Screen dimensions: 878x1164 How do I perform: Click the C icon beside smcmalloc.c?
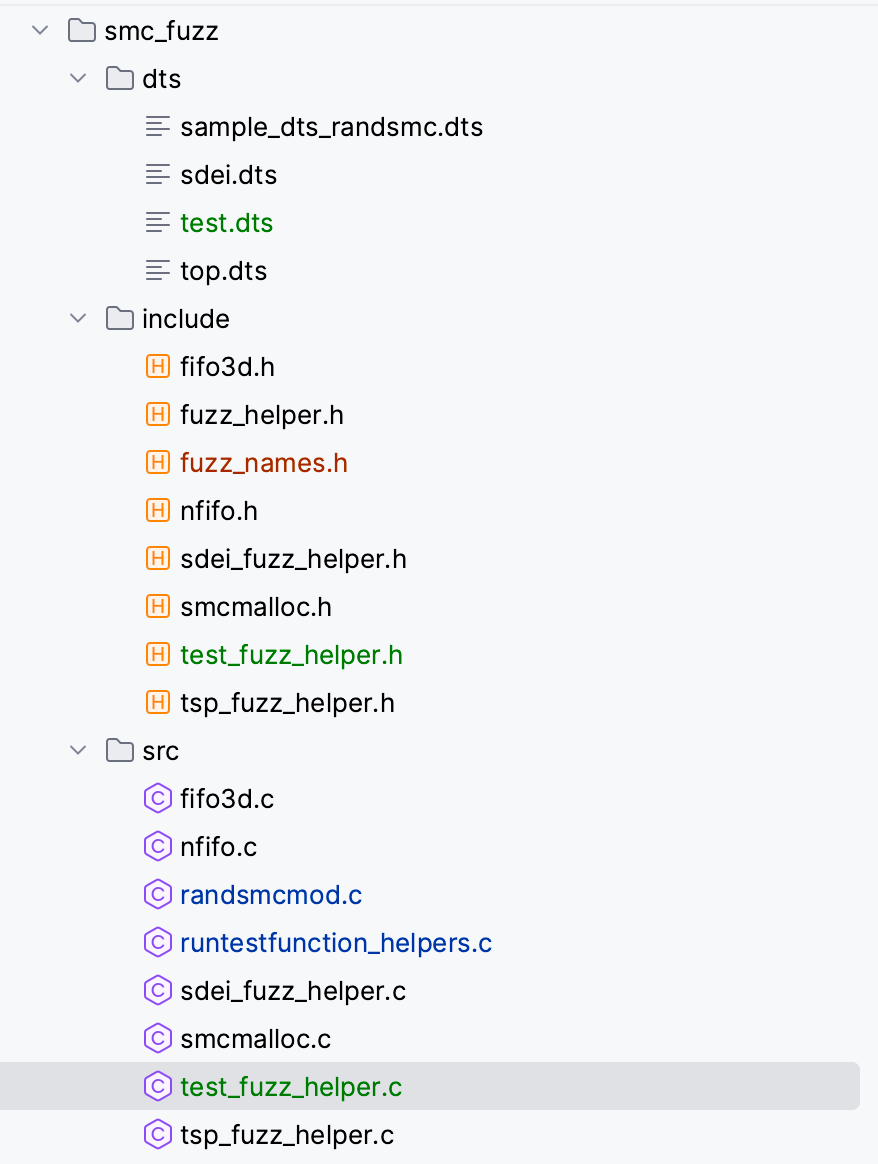click(x=158, y=1039)
